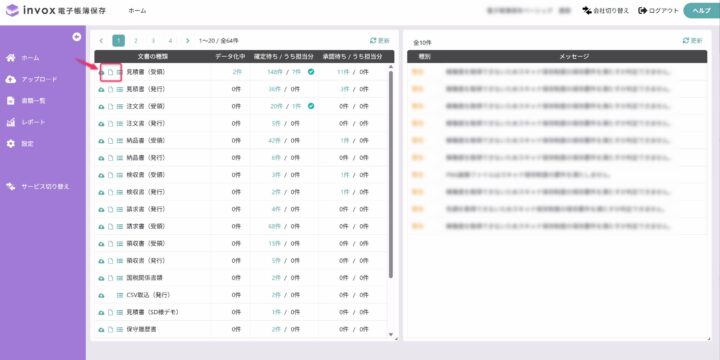Click the document icon for 領収書(発行)
Screen dimensions: 720x360
click(x=110, y=261)
